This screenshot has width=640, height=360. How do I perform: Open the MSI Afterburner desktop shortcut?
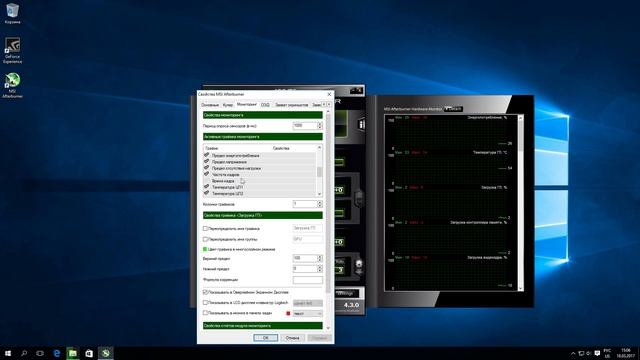pyautogui.click(x=12, y=85)
